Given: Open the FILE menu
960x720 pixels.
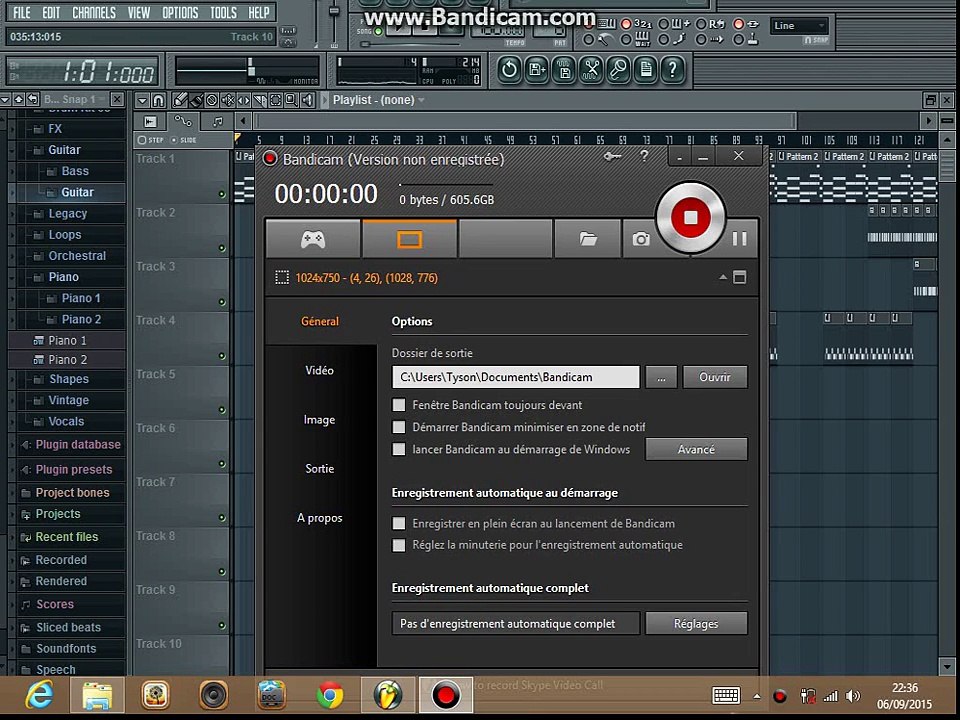Looking at the screenshot, I should pos(21,12).
